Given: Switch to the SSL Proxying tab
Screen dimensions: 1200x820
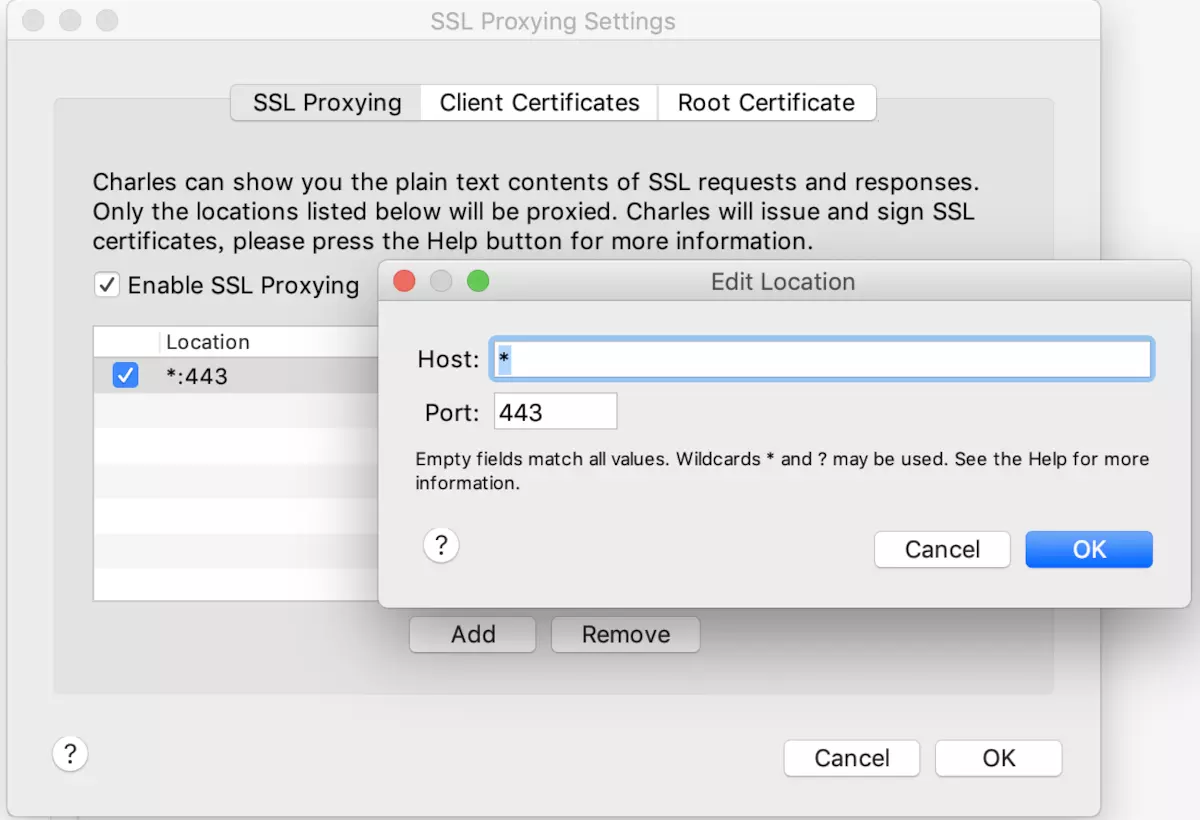Looking at the screenshot, I should click(x=327, y=102).
